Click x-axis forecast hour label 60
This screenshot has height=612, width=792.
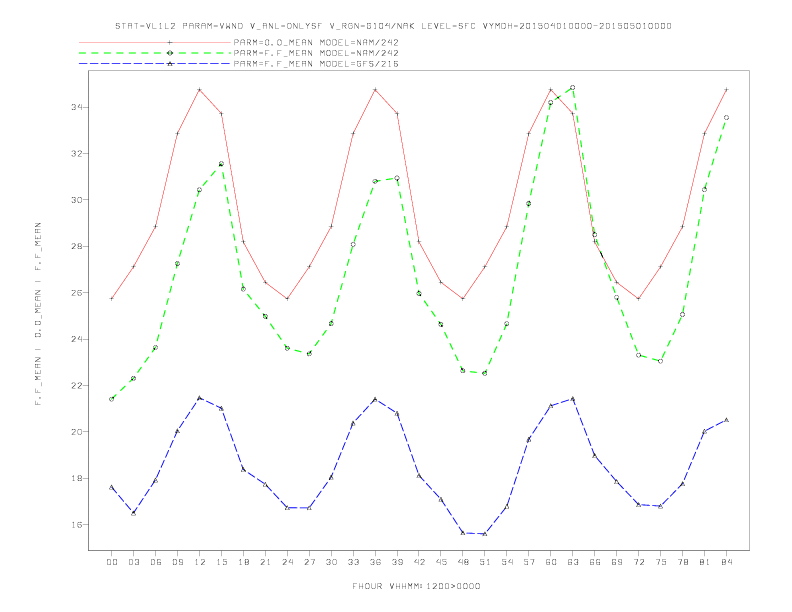[551, 562]
